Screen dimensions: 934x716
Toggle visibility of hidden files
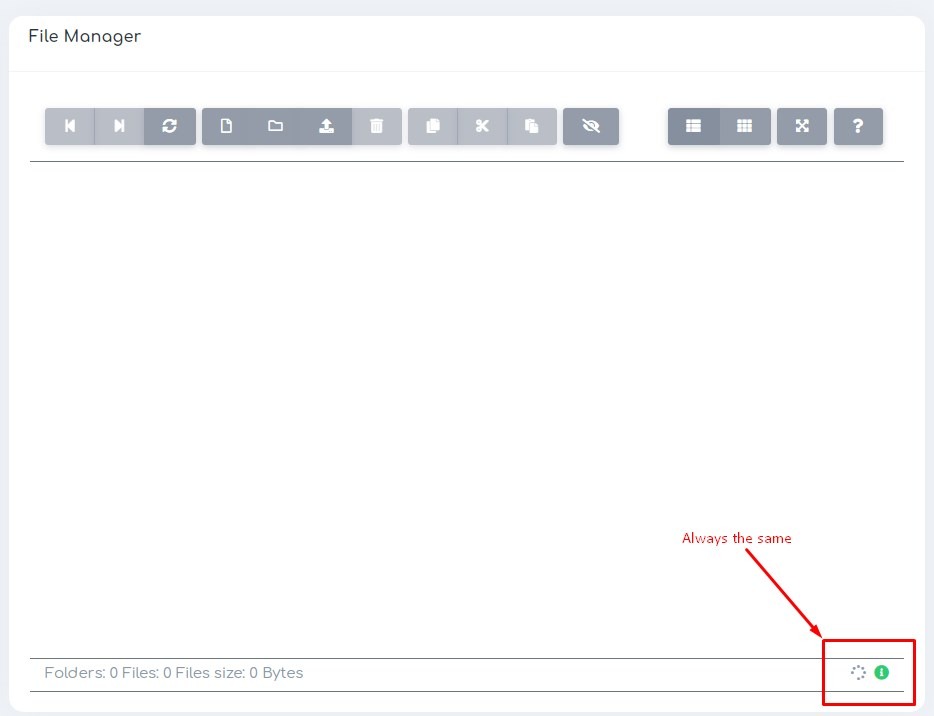591,126
